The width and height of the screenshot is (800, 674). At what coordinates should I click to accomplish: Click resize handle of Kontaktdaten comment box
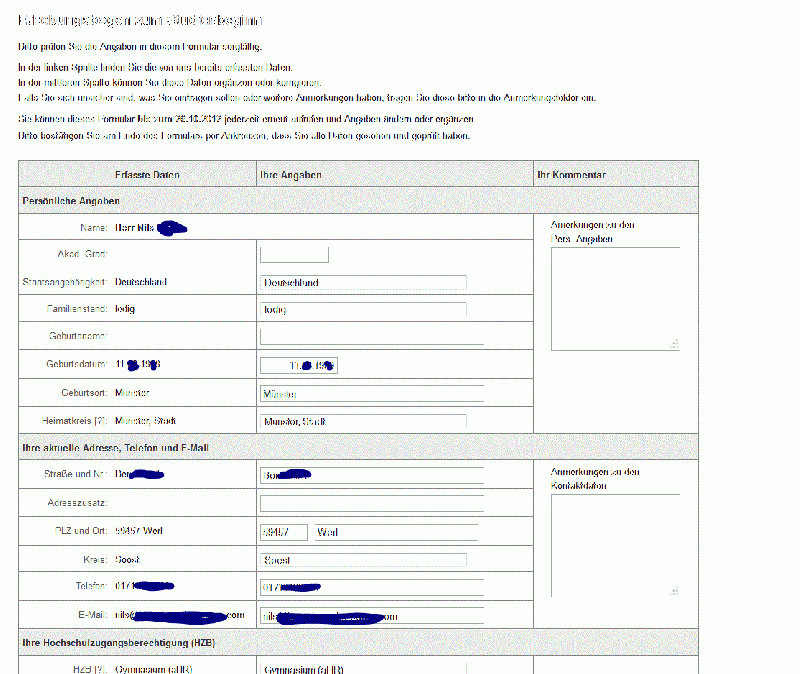point(675,592)
